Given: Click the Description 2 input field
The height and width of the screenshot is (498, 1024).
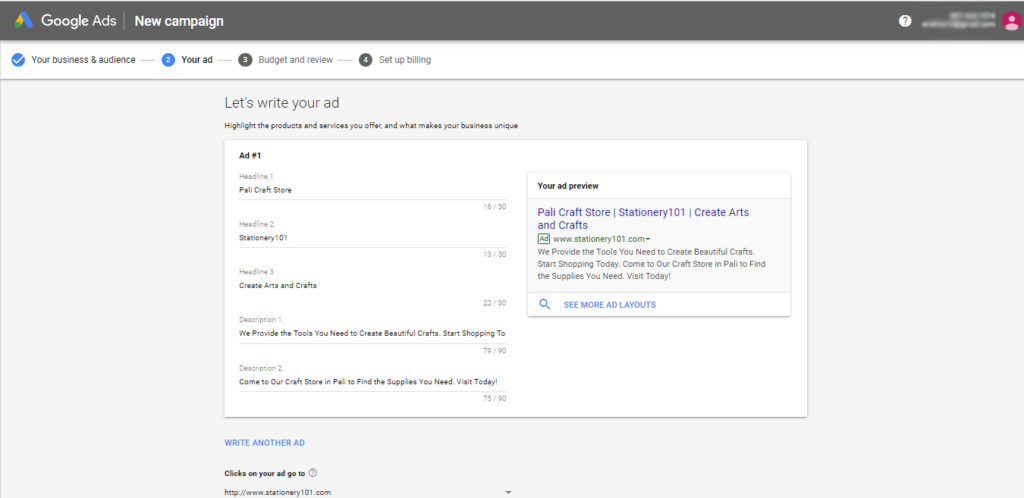Looking at the screenshot, I should (x=373, y=382).
